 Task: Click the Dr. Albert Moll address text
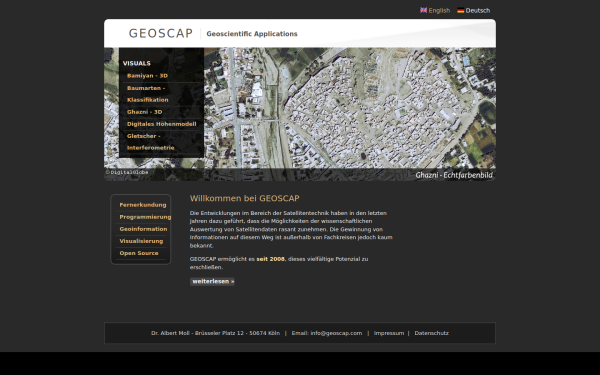pos(215,333)
